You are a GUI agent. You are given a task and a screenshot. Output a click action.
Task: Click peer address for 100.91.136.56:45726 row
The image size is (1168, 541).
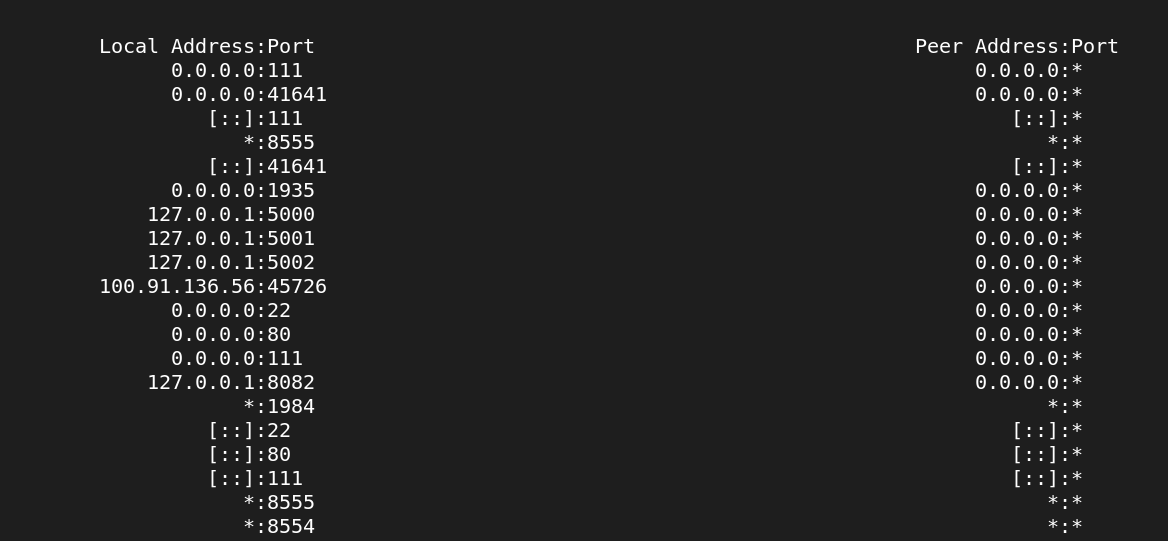(1029, 286)
